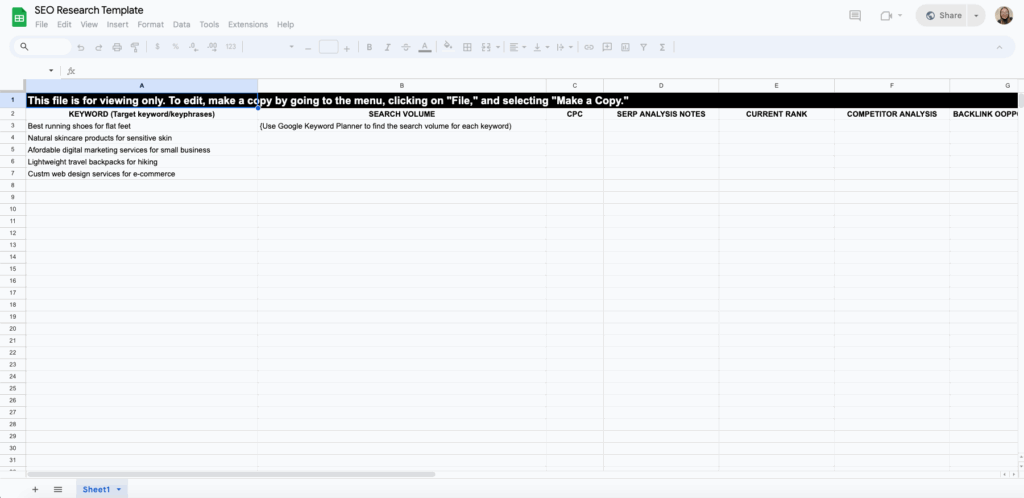Activate the paint format tool
The image size is (1024, 498).
click(x=135, y=47)
